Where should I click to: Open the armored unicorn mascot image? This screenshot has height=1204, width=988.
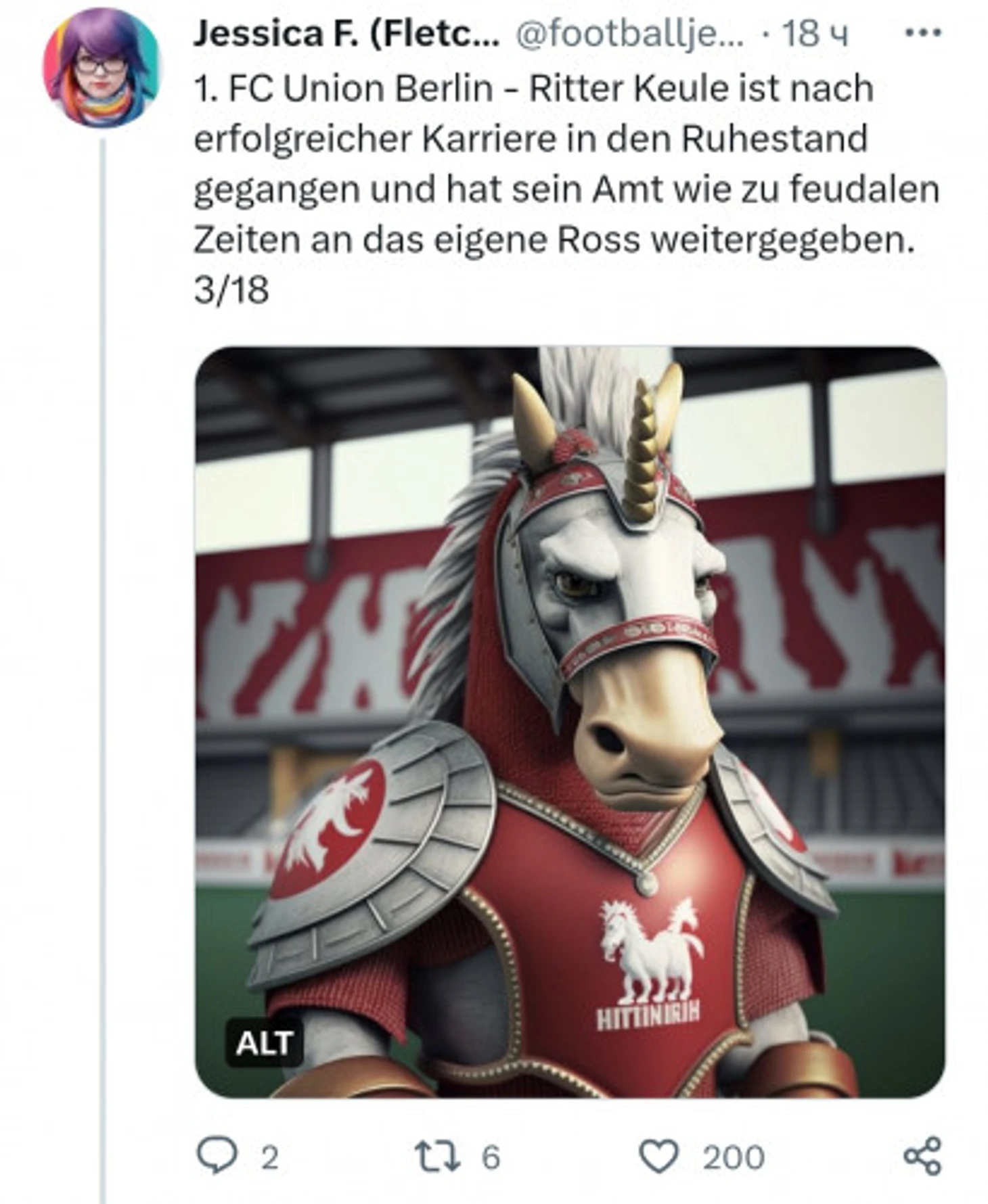570,722
